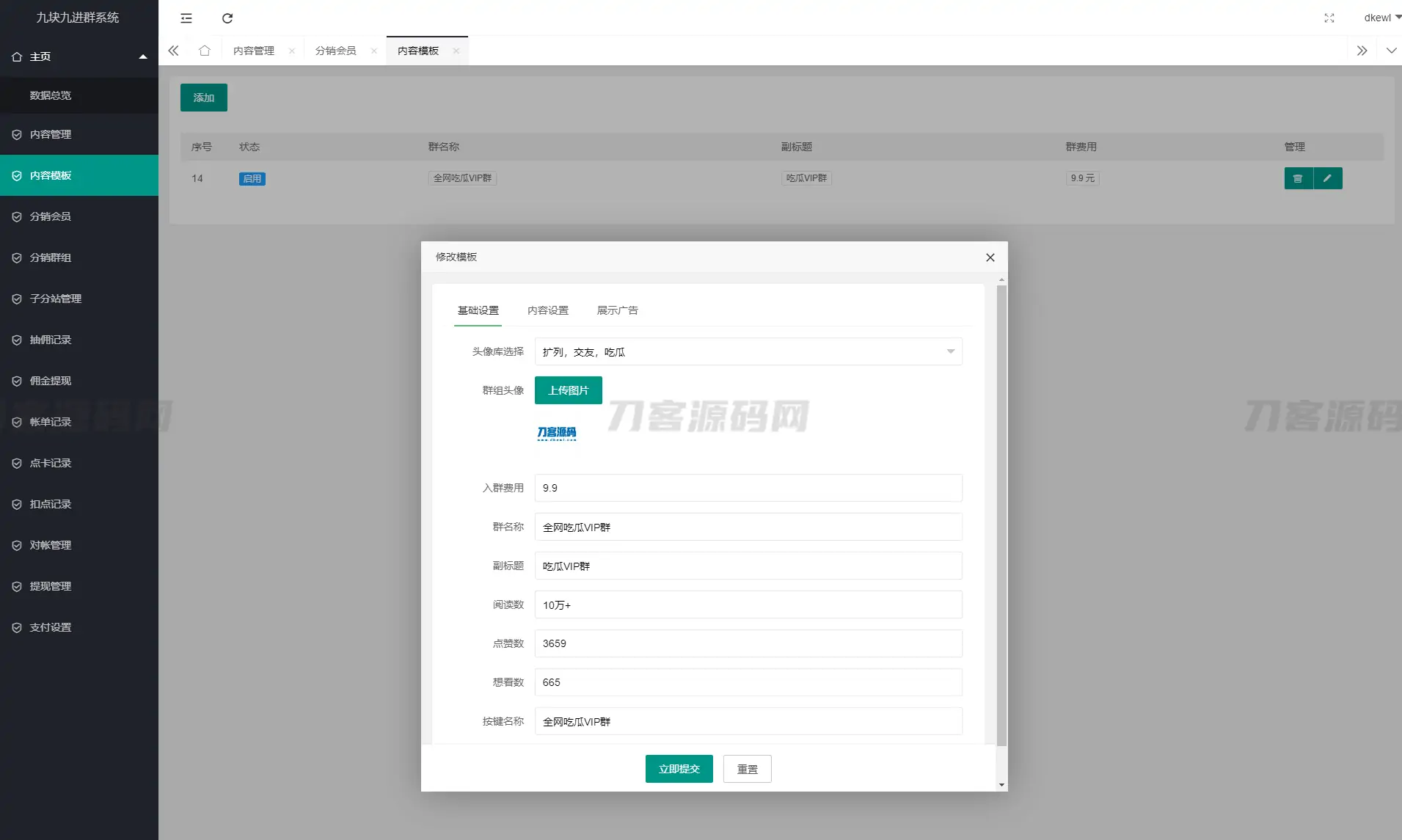
Task: Refresh the page with the reload icon
Action: (227, 18)
